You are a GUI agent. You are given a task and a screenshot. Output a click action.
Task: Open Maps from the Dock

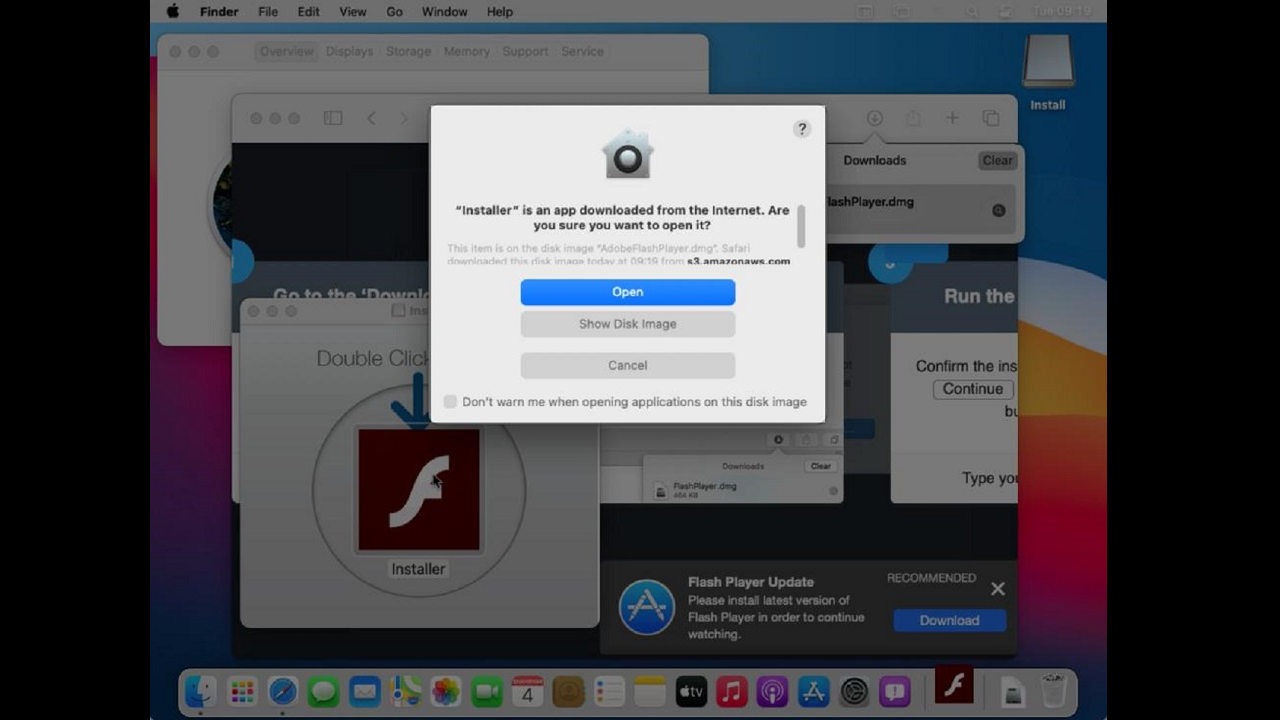(x=405, y=691)
